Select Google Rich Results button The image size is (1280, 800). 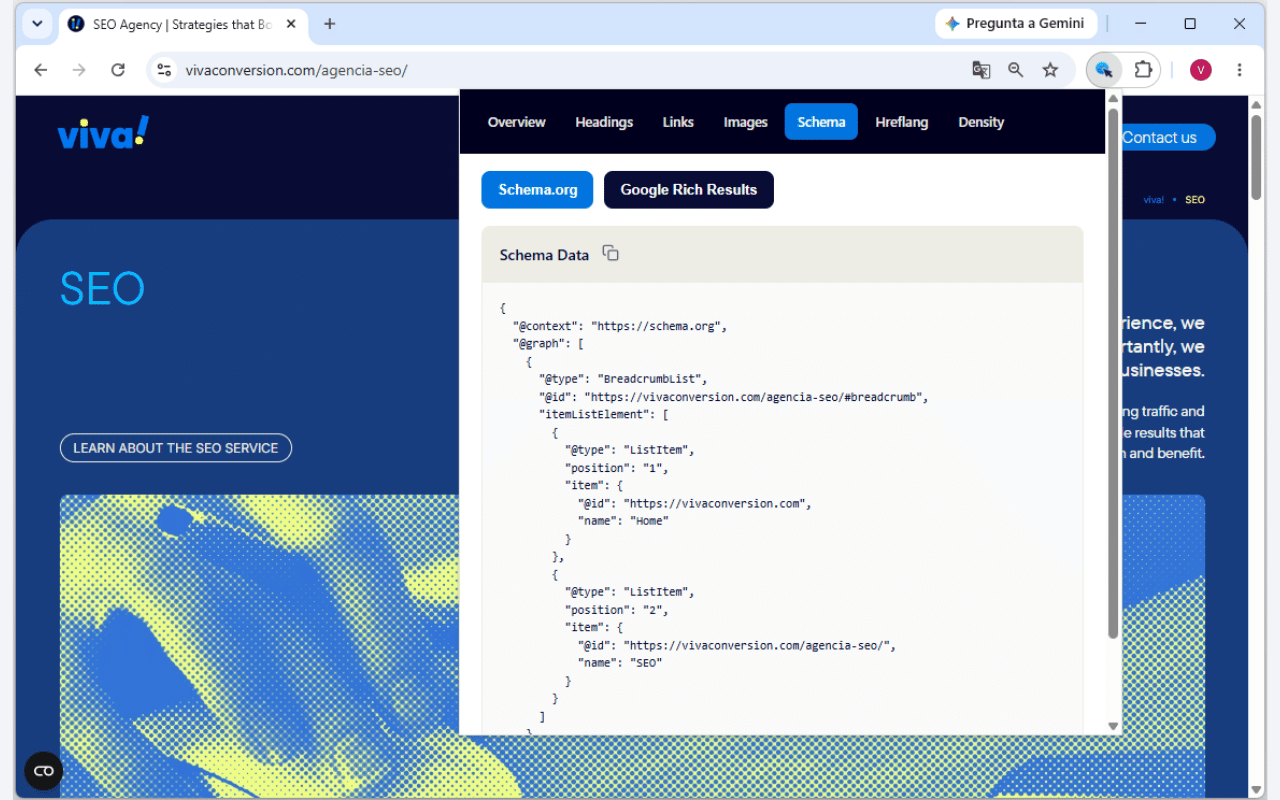689,190
